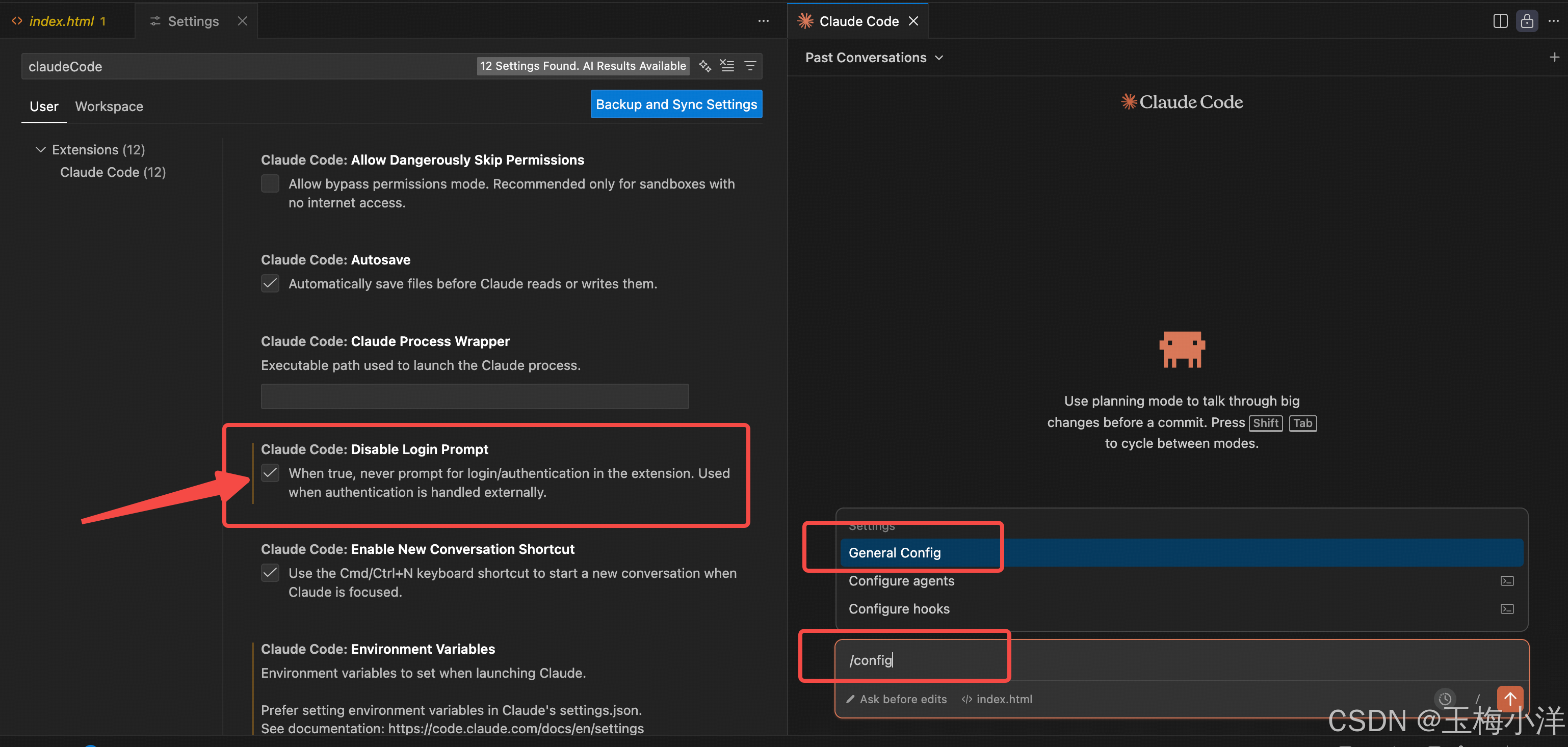Click the sparkle AI settings icon

(x=705, y=66)
